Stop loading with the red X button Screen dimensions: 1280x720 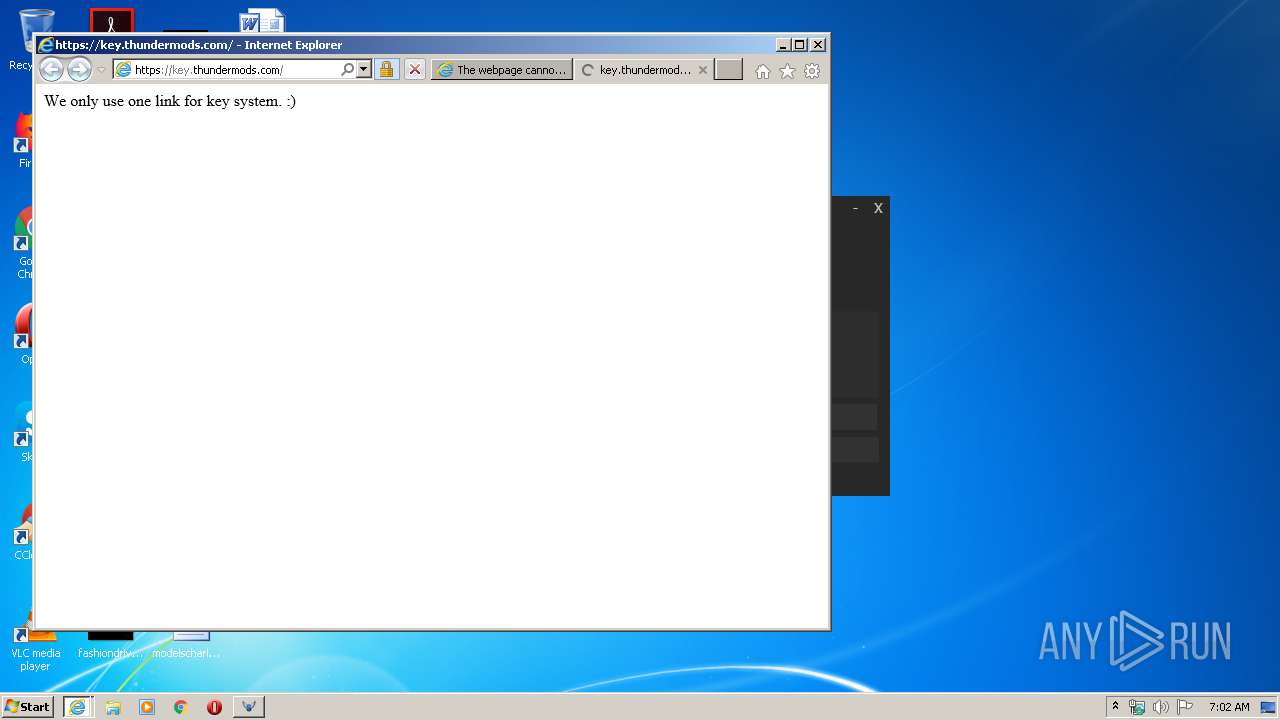click(x=415, y=69)
